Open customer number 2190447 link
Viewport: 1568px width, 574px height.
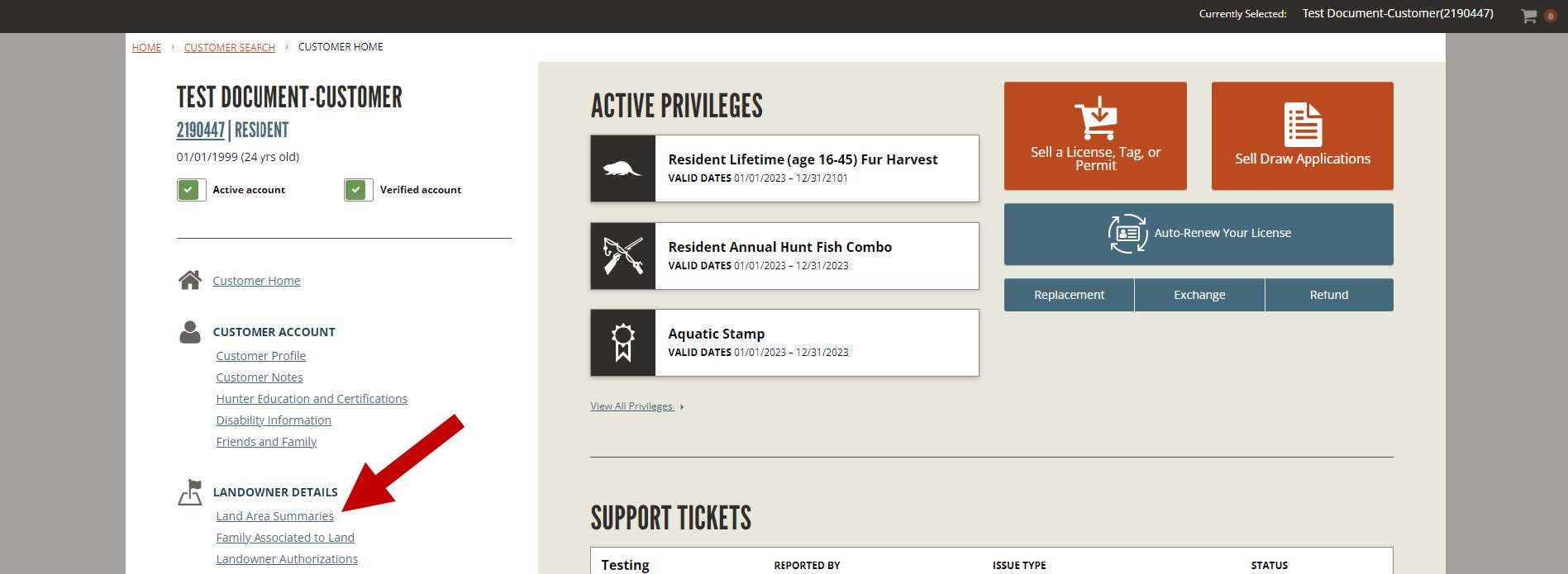pyautogui.click(x=200, y=130)
